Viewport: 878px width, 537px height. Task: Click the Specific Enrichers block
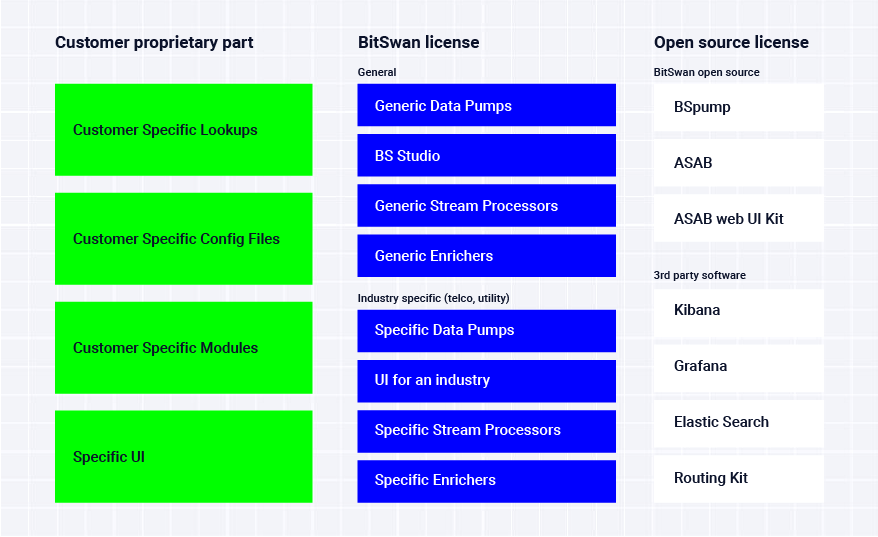point(487,482)
